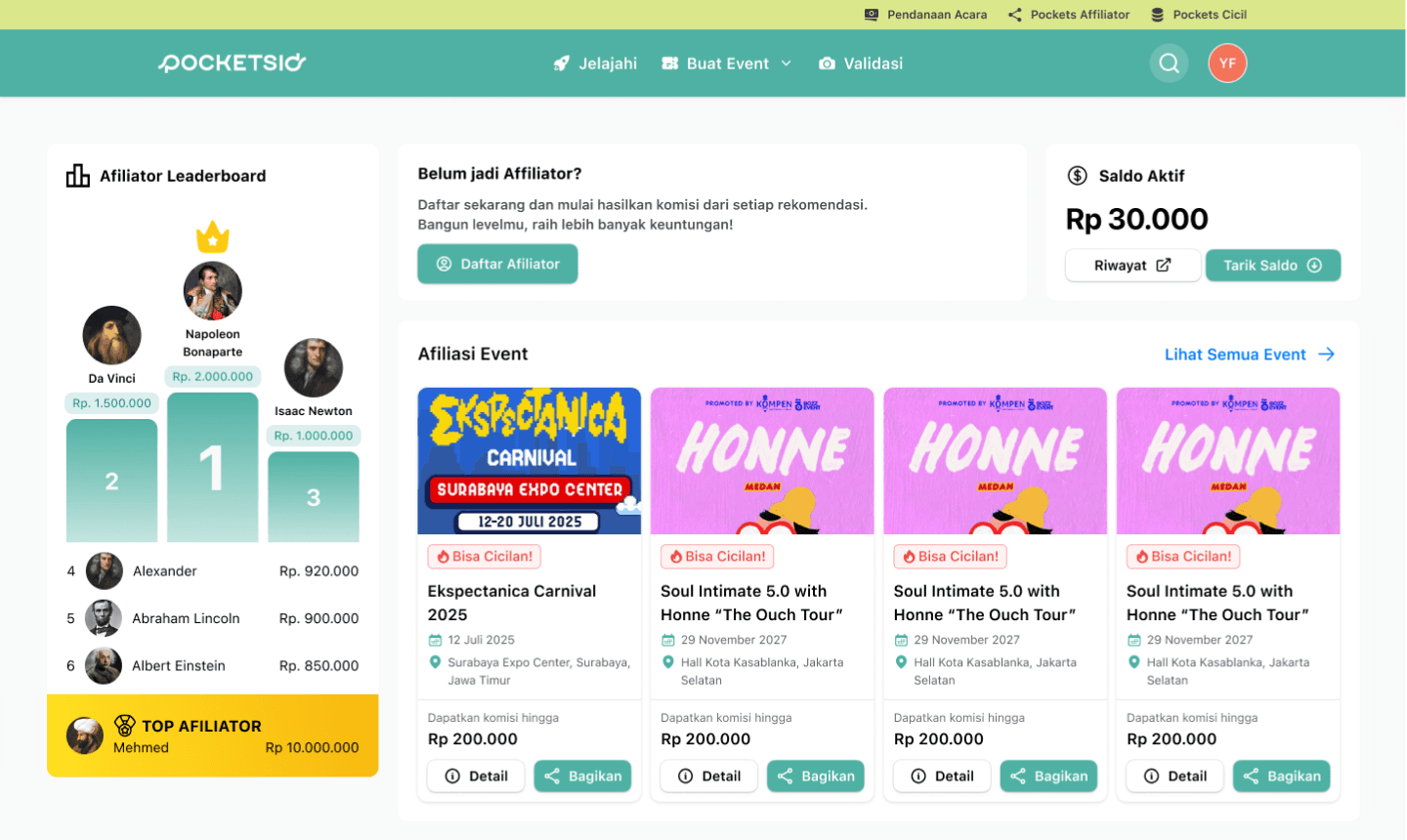This screenshot has width=1407, height=840.
Task: Open Riwayat balance history
Action: click(x=1132, y=266)
